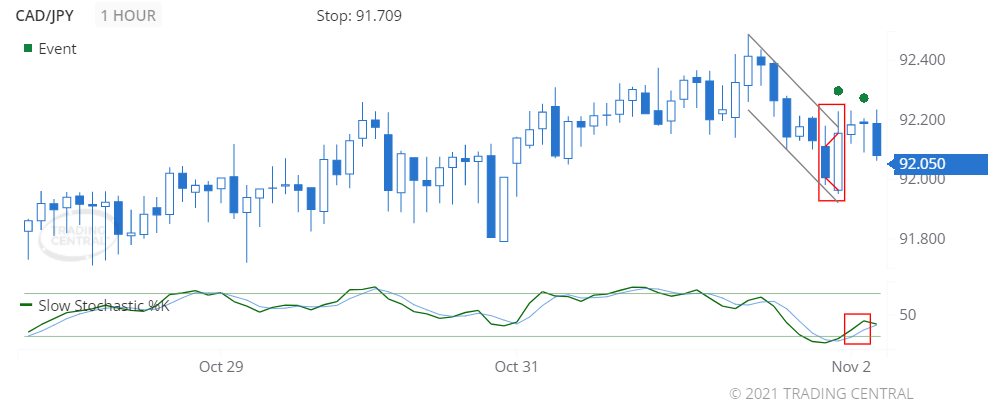Click the 1 HOUR timeframe badge

click(x=130, y=16)
